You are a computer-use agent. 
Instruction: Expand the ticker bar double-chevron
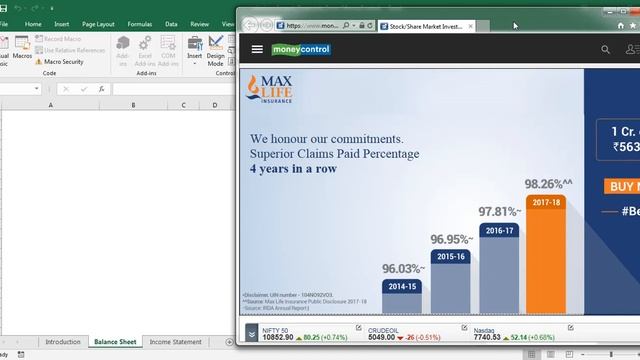pyautogui.click(x=251, y=333)
